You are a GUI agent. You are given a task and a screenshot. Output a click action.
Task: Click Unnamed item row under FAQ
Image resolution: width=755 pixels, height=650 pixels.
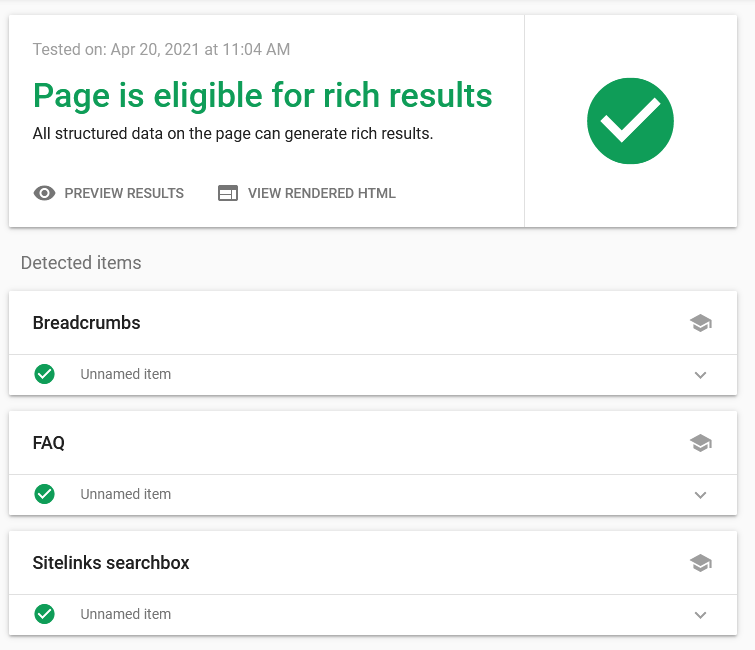[373, 495]
